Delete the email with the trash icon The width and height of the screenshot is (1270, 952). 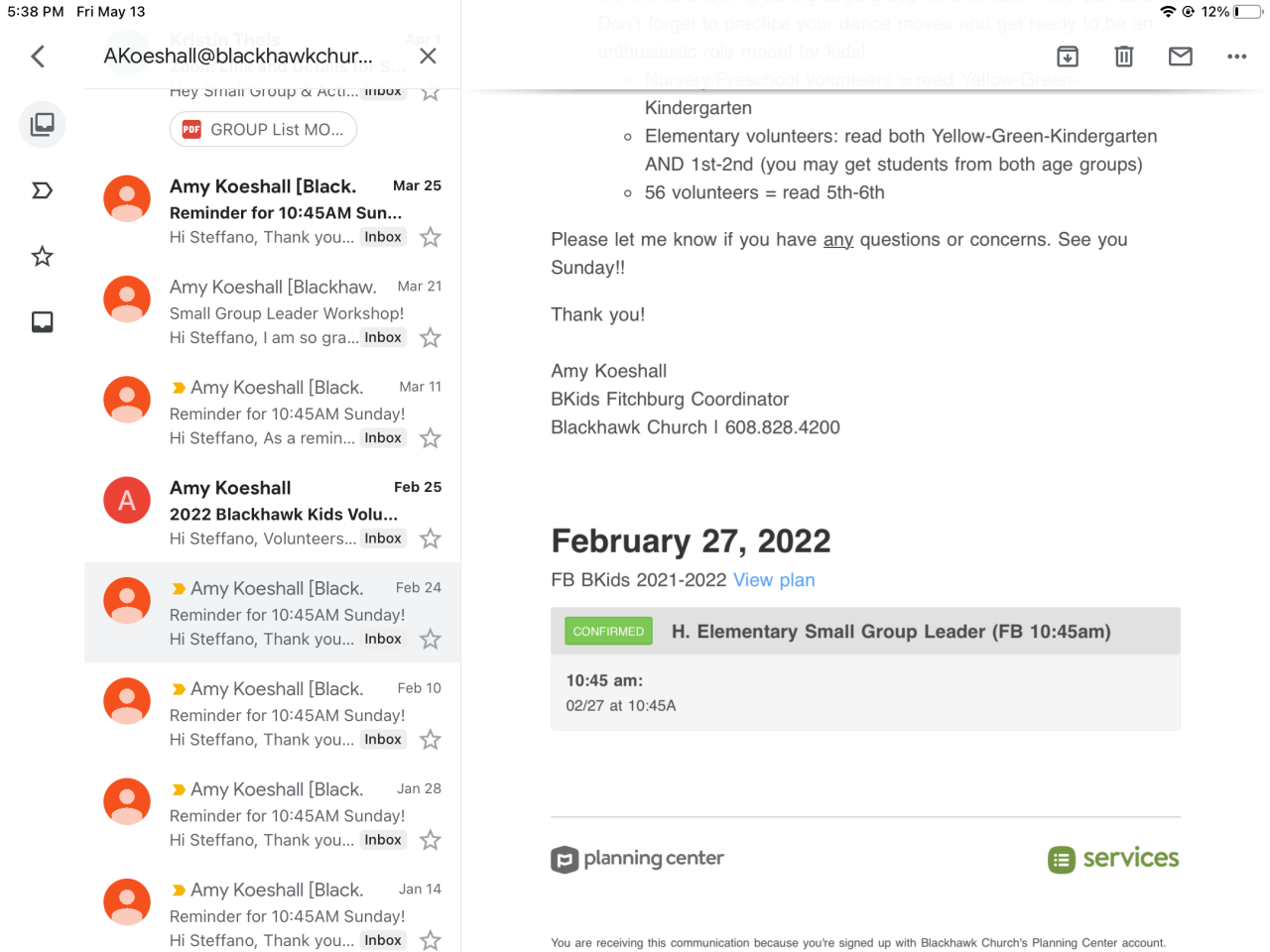(1123, 57)
